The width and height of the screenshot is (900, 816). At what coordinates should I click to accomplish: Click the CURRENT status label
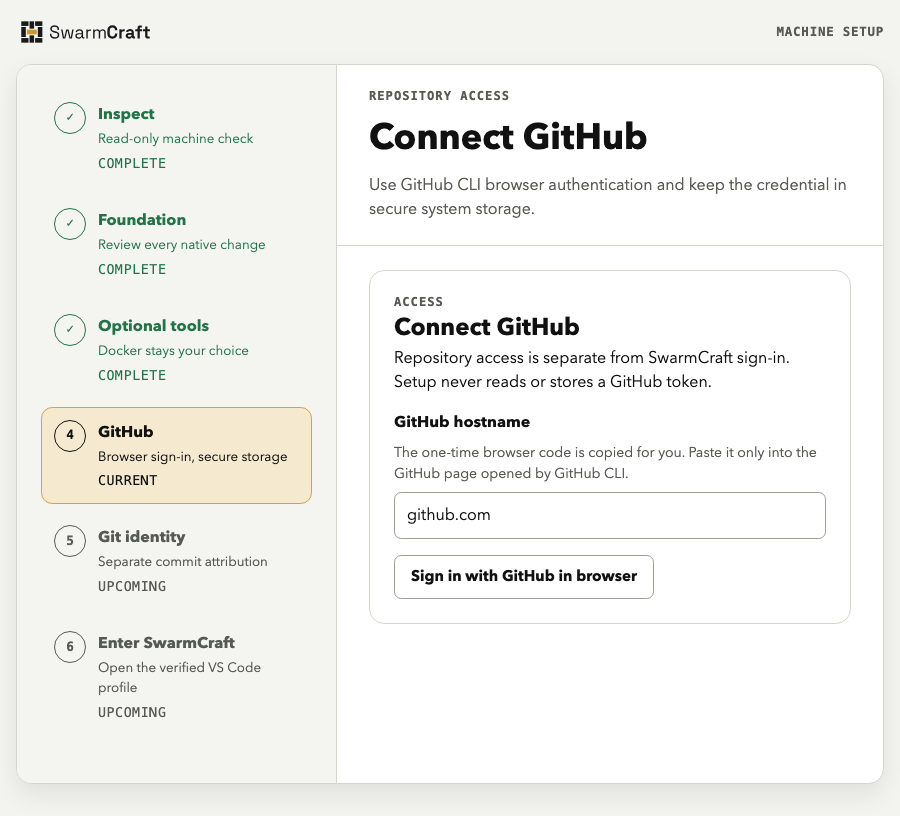coord(127,480)
